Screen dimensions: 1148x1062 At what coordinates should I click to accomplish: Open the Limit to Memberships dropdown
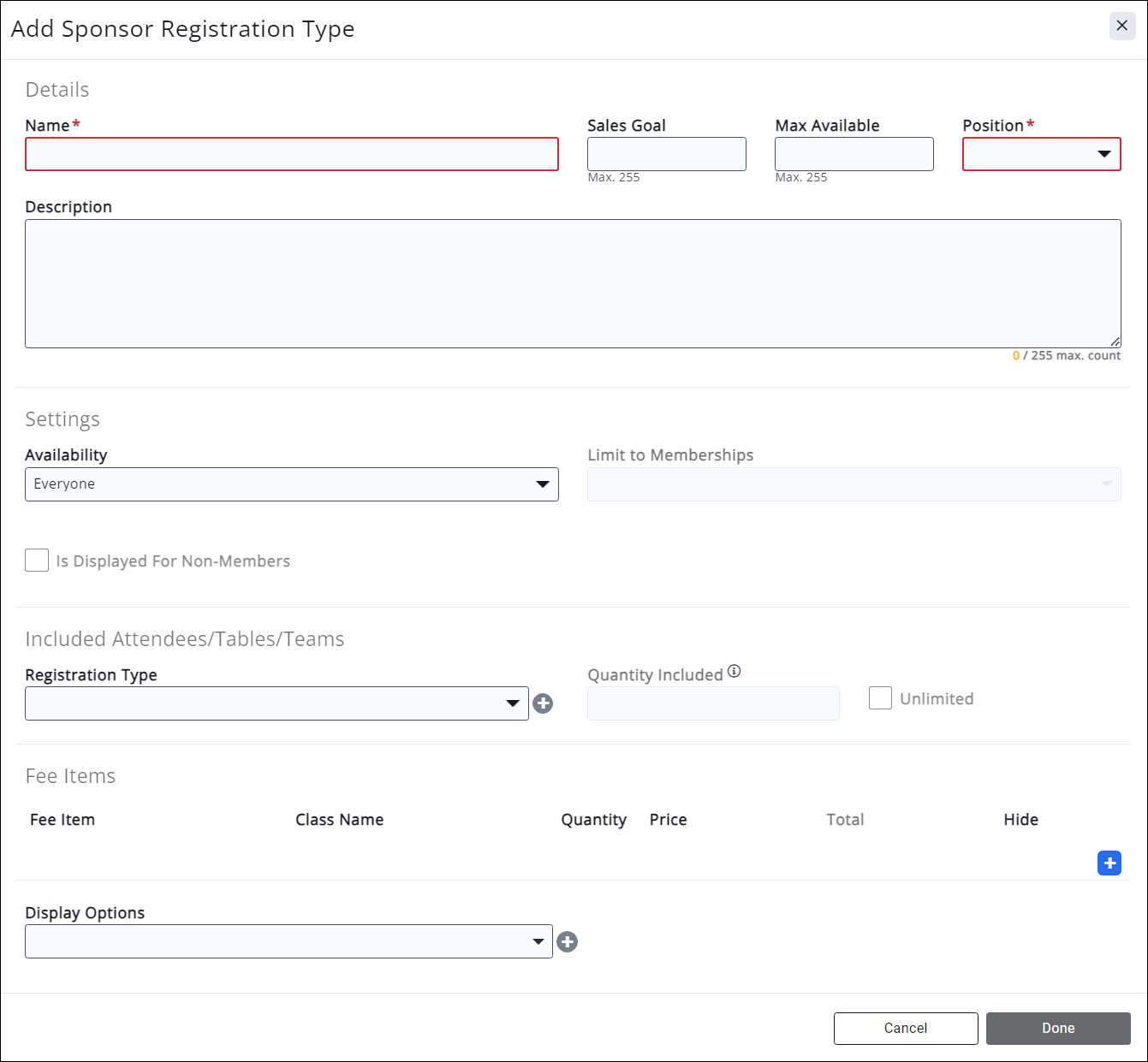point(854,484)
